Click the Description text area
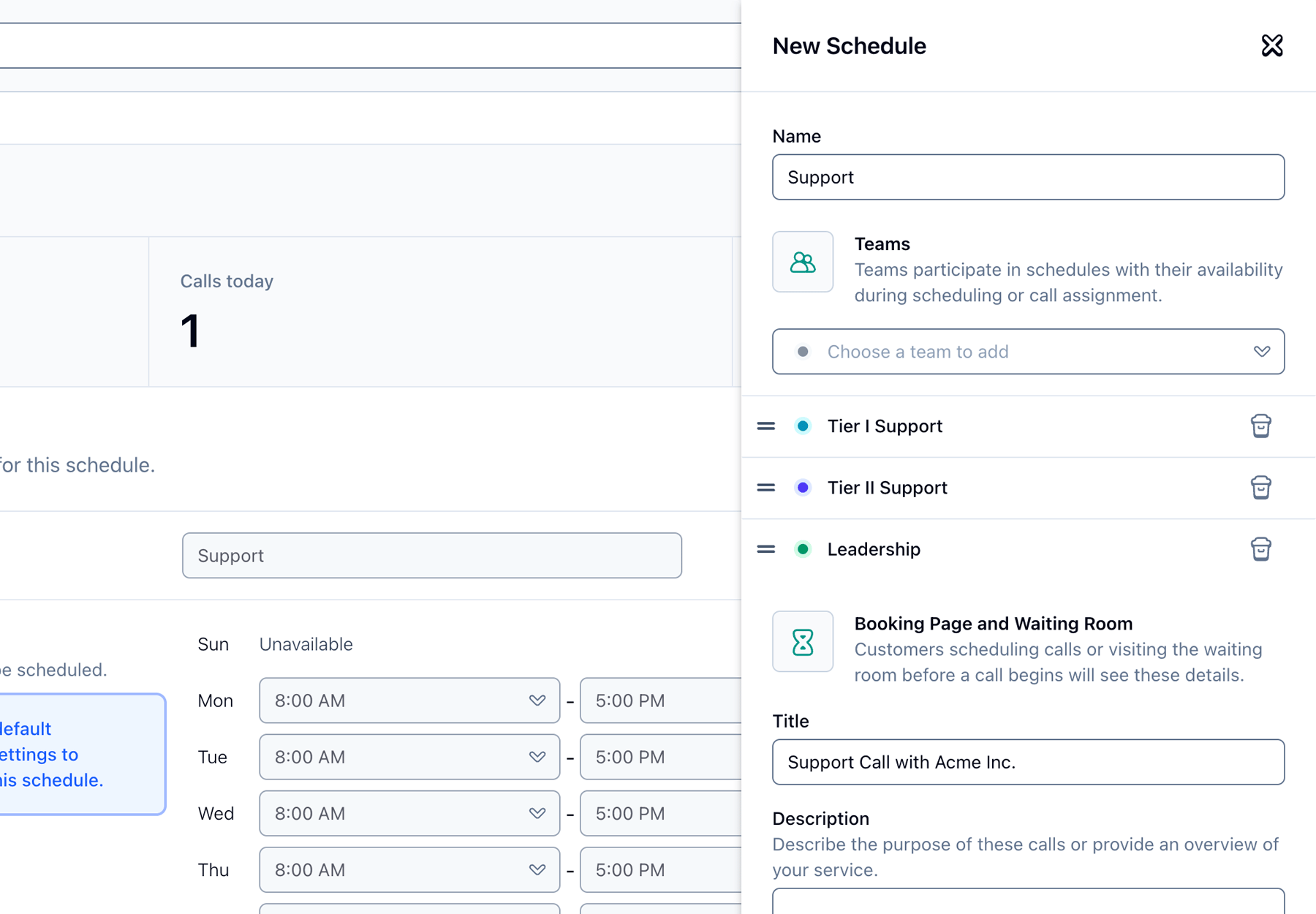 coord(1028,902)
